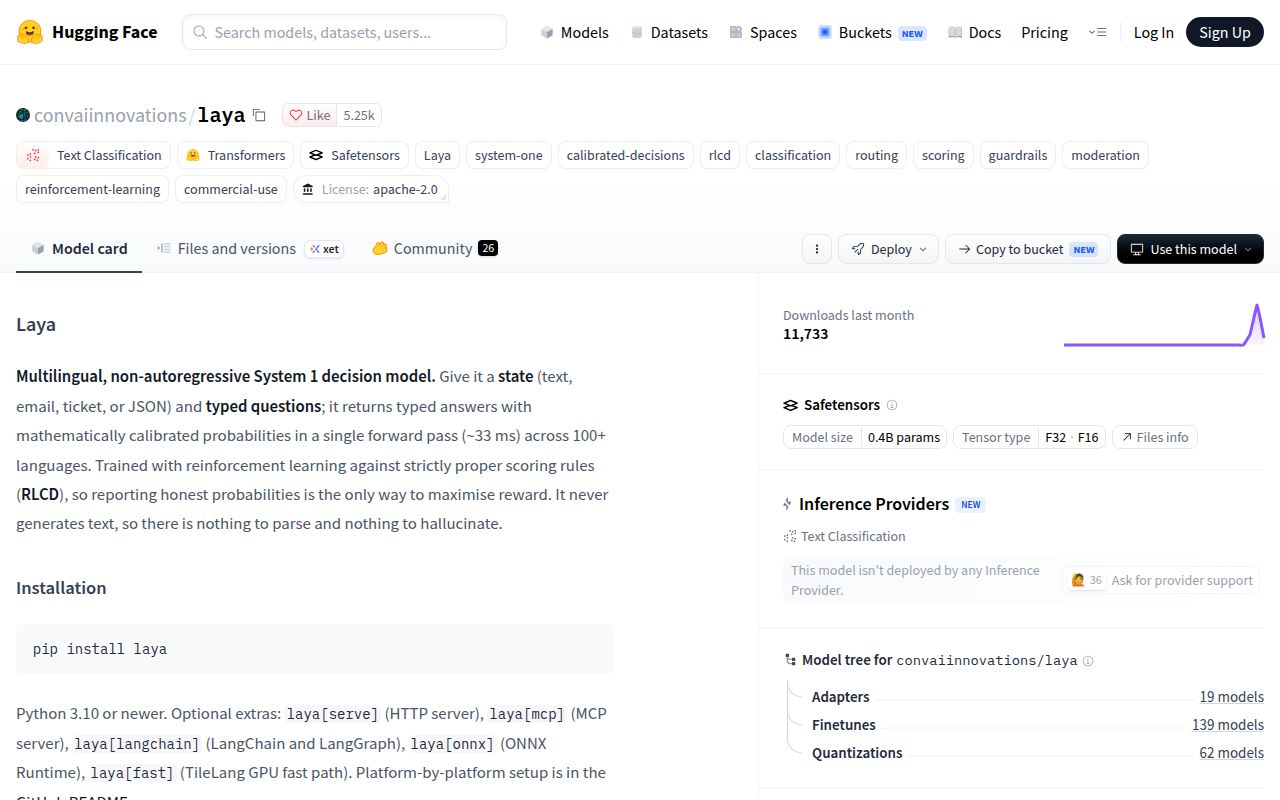Click the downloads trend chart
1280x800 pixels.
coord(1164,324)
